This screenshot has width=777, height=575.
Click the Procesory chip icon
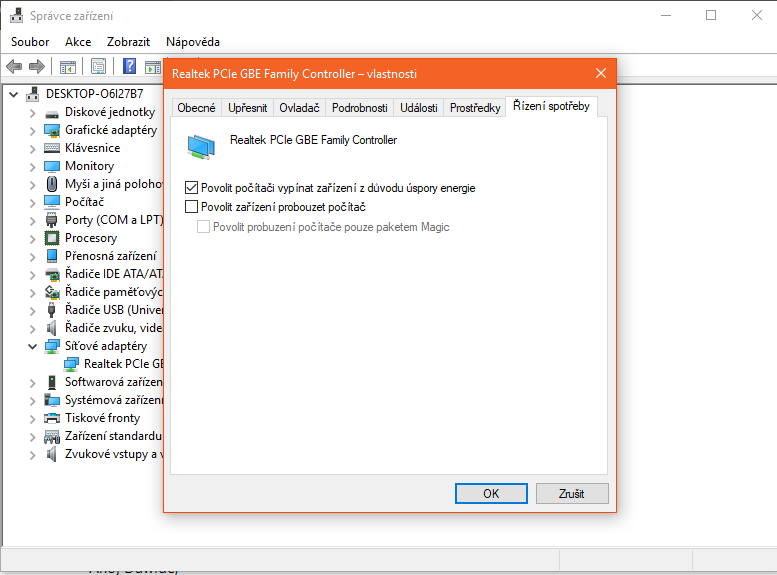(52, 238)
